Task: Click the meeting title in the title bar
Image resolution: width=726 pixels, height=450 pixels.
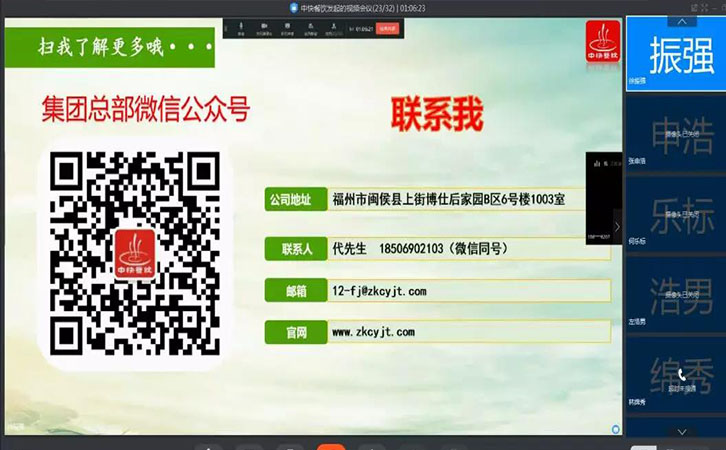Action: click(x=363, y=8)
